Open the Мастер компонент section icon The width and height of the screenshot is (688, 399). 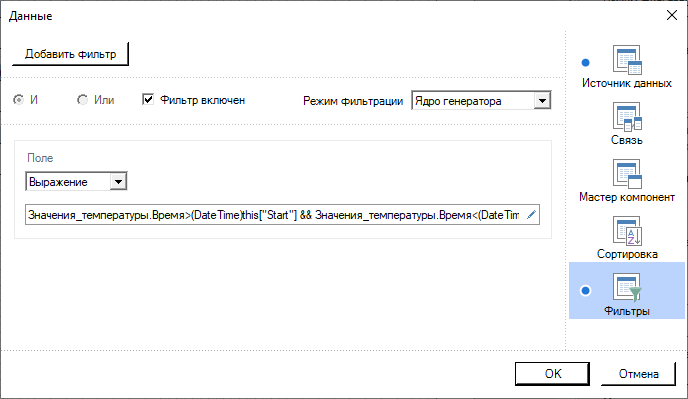pos(627,174)
